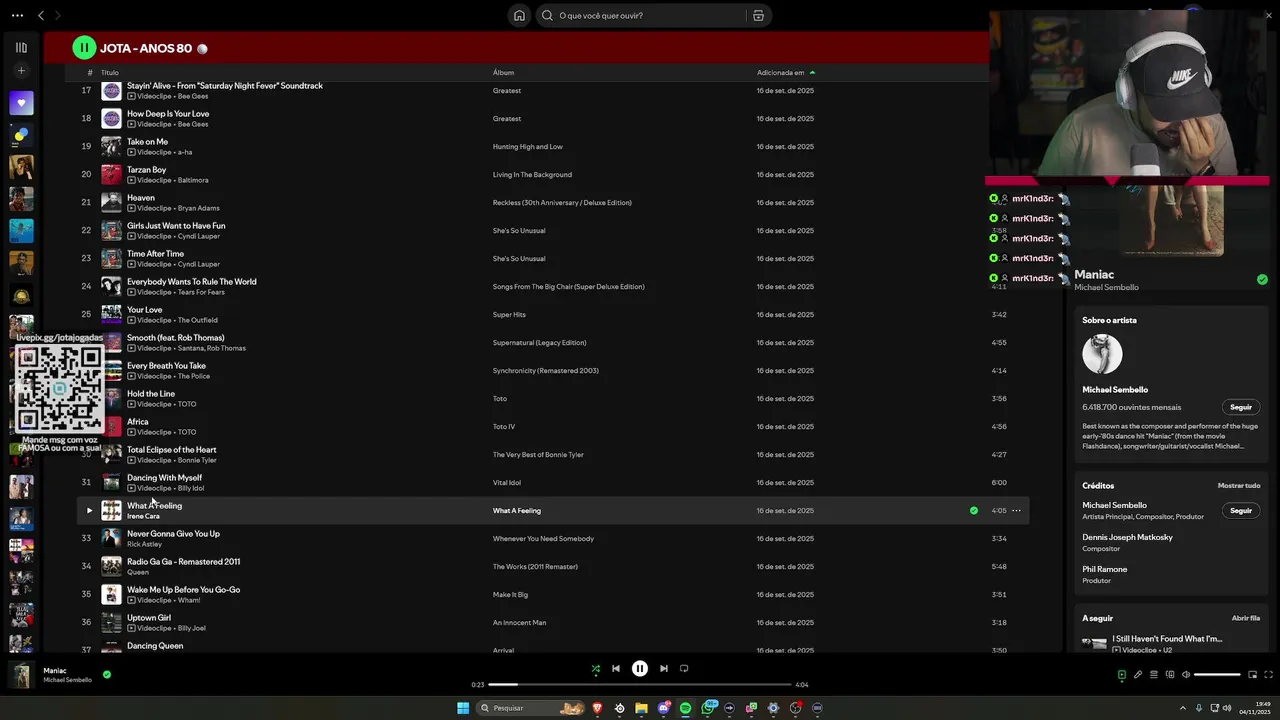Screen dimensions: 1280x720
Task: Open Liked Songs heart tile in sidebar
Action: tap(21, 102)
